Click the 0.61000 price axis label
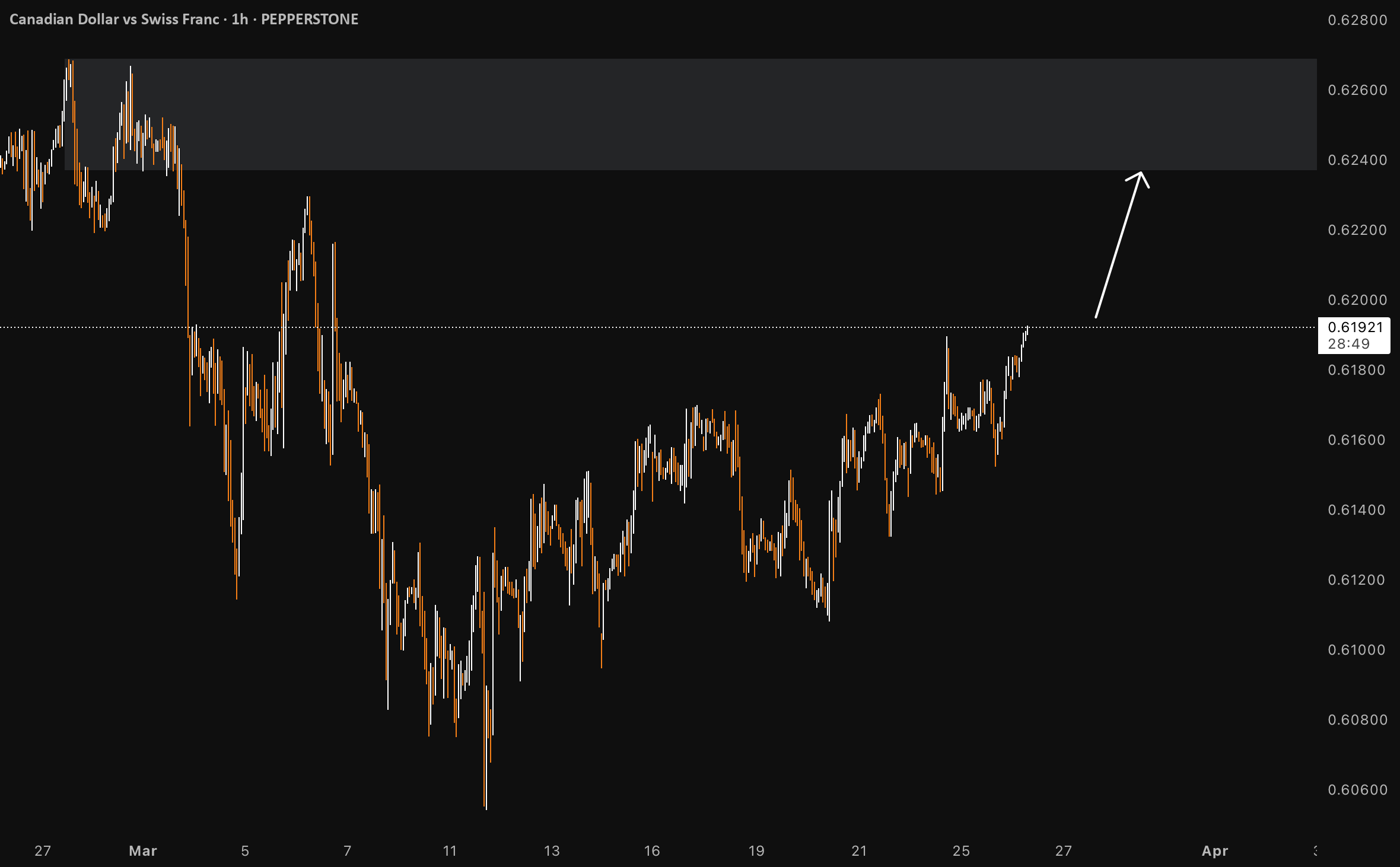1400x867 pixels. [1357, 650]
